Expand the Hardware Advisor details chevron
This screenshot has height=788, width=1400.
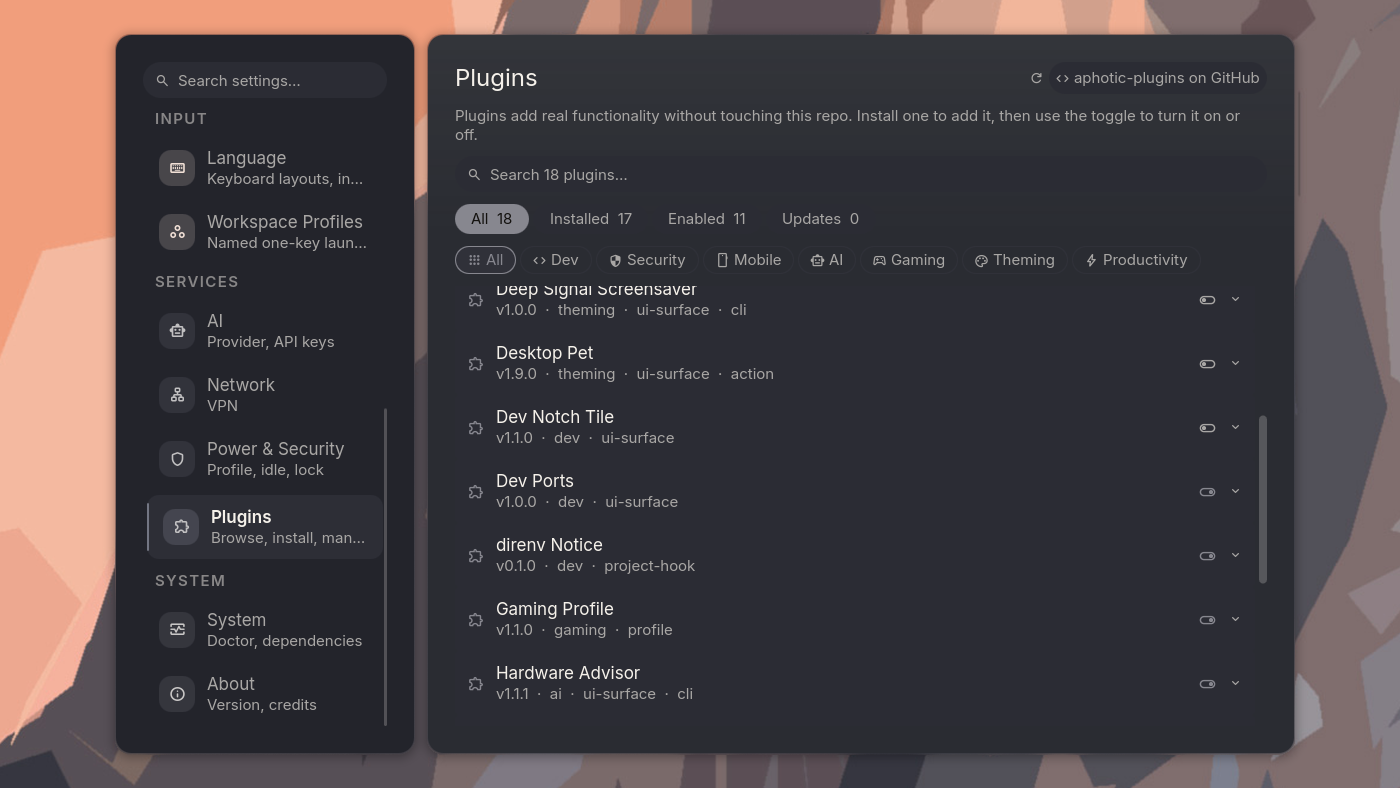(1235, 683)
